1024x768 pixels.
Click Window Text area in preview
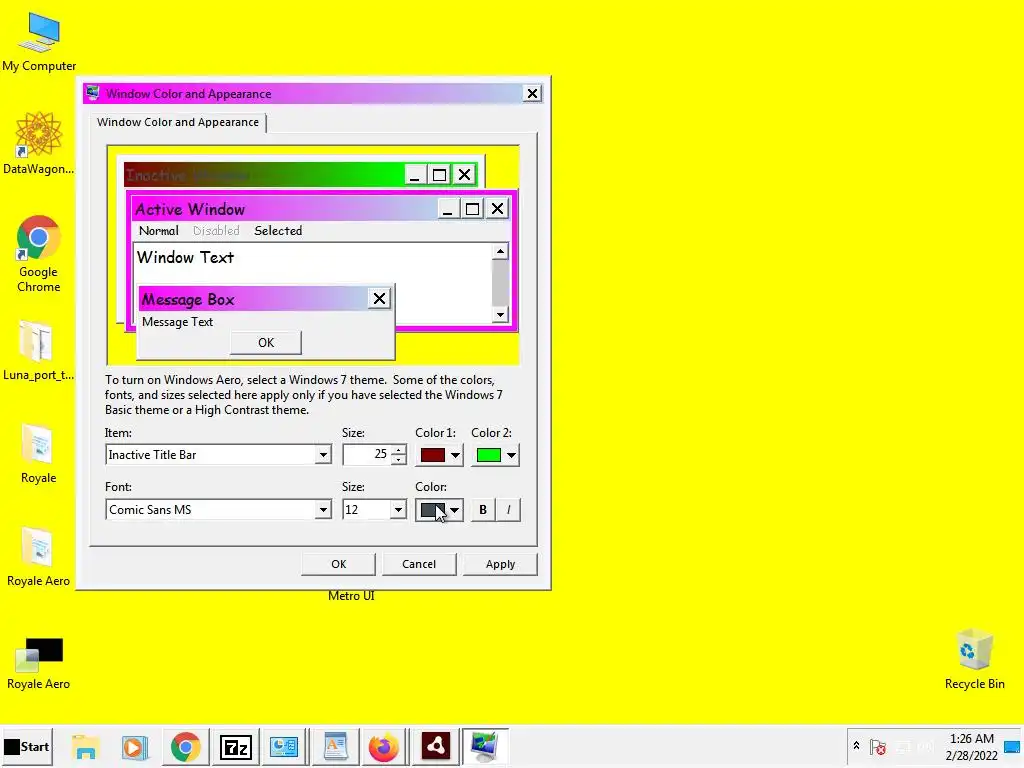coord(185,257)
